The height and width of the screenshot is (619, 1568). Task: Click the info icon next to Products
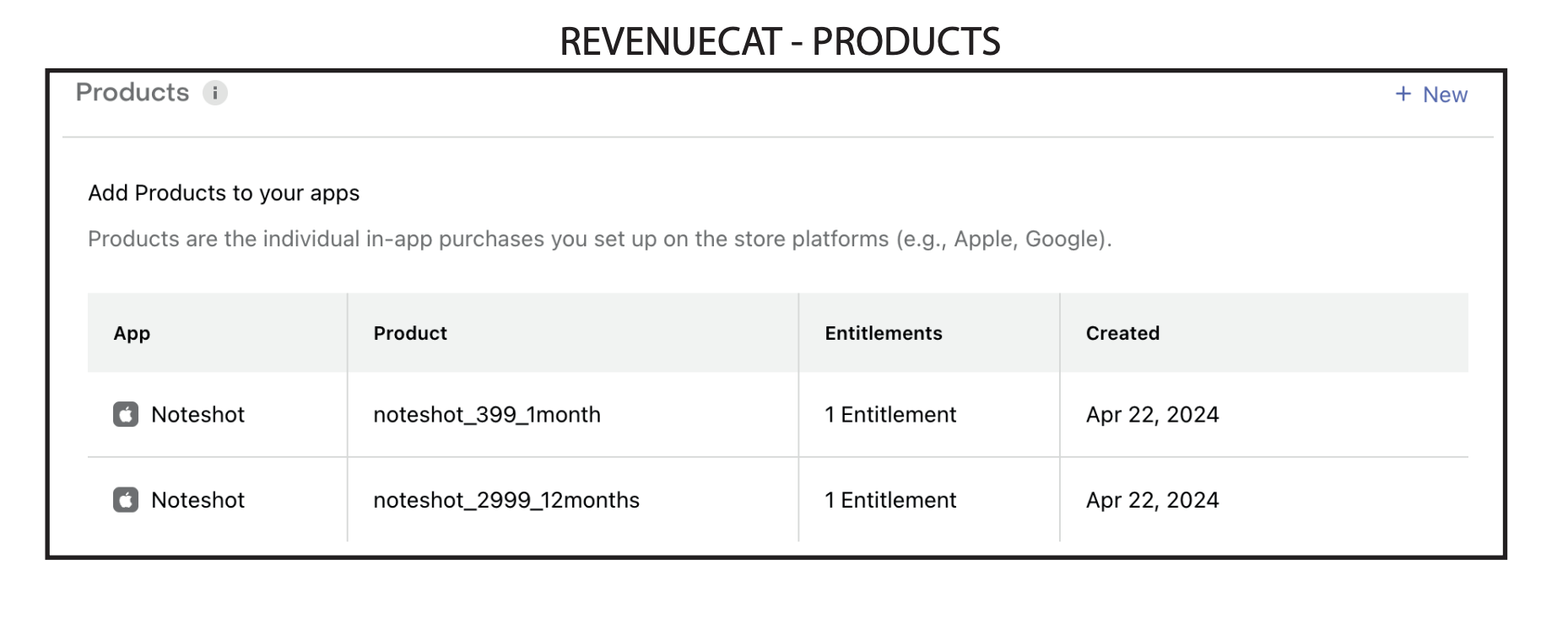tap(215, 93)
